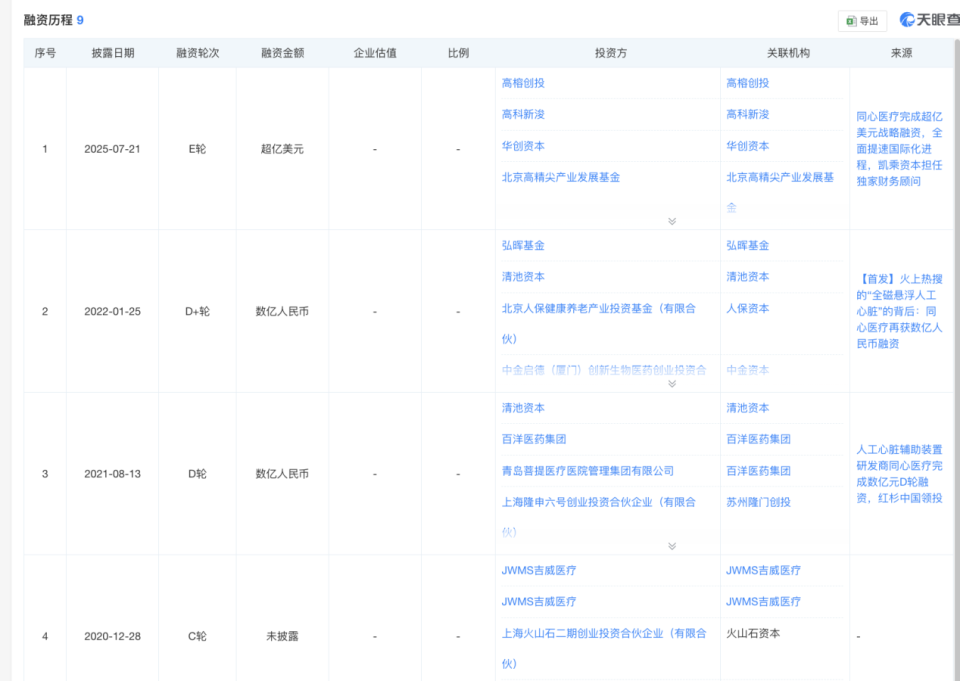Open 北京人保健康养老产业投资基金 investor link
Image resolution: width=960 pixels, height=681 pixels.
pos(599,308)
